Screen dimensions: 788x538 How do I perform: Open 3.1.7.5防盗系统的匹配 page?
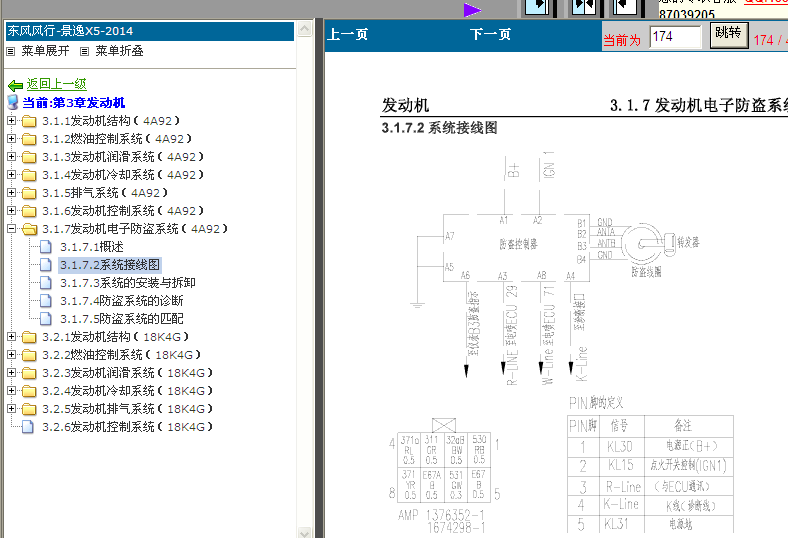click(122, 319)
